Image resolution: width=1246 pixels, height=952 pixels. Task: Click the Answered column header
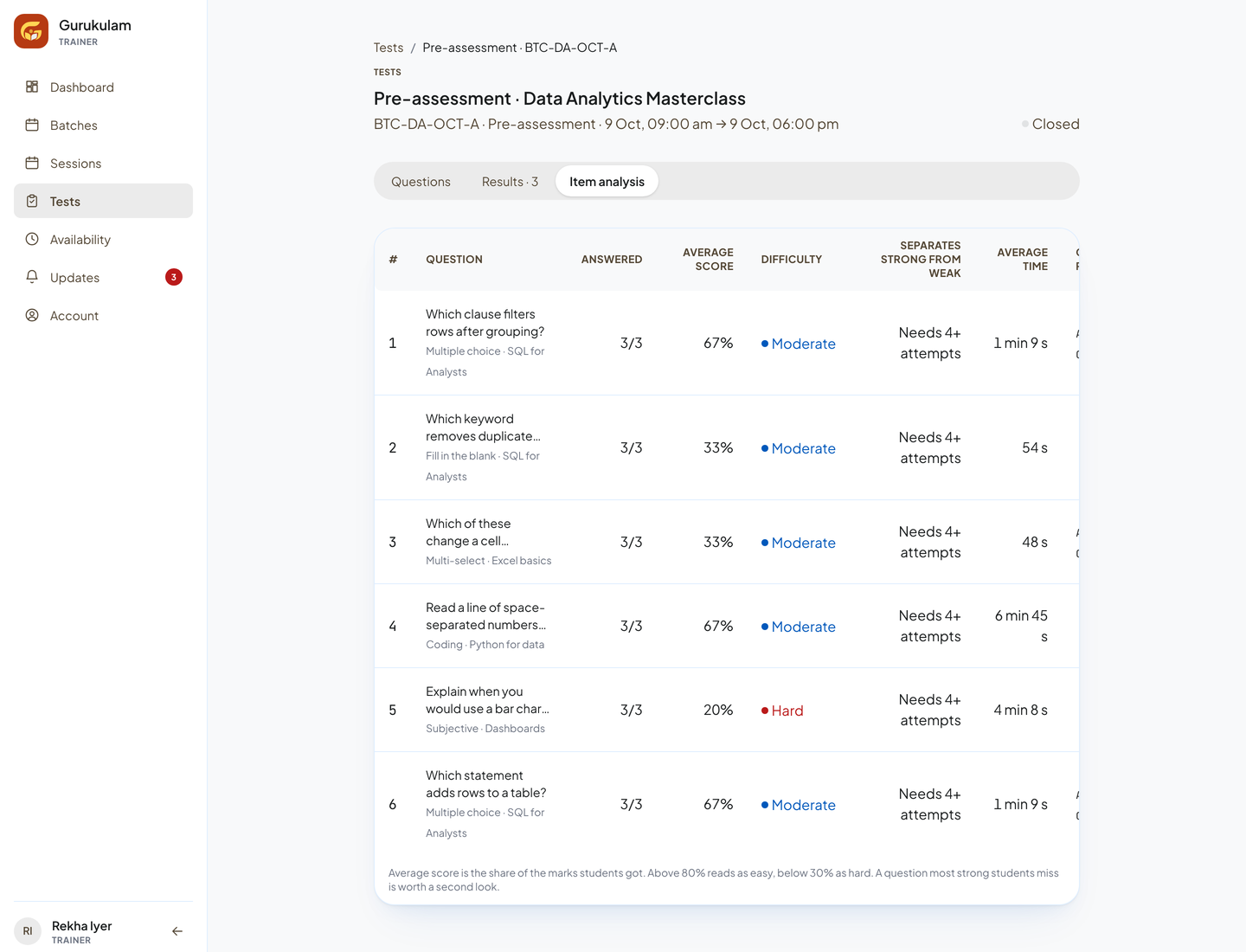pos(612,260)
